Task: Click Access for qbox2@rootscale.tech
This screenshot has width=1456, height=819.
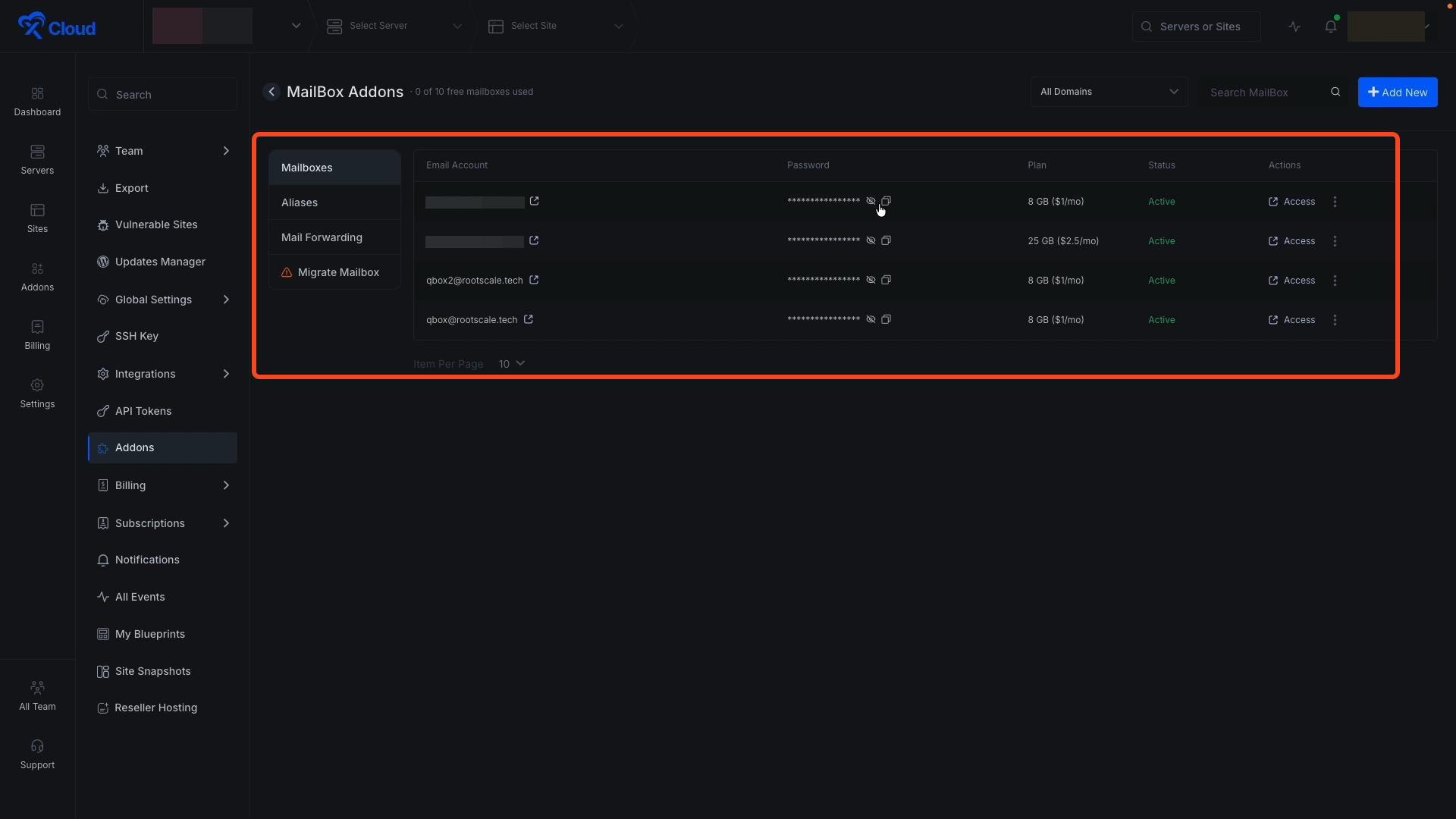Action: [1291, 281]
